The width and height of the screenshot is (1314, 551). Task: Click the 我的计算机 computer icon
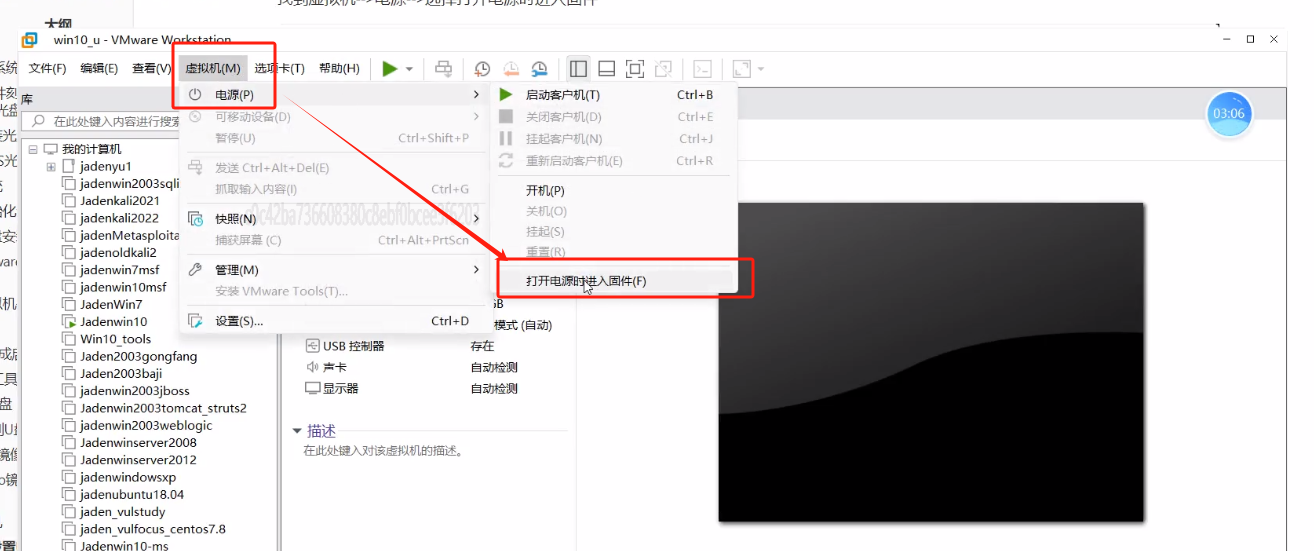(50, 149)
